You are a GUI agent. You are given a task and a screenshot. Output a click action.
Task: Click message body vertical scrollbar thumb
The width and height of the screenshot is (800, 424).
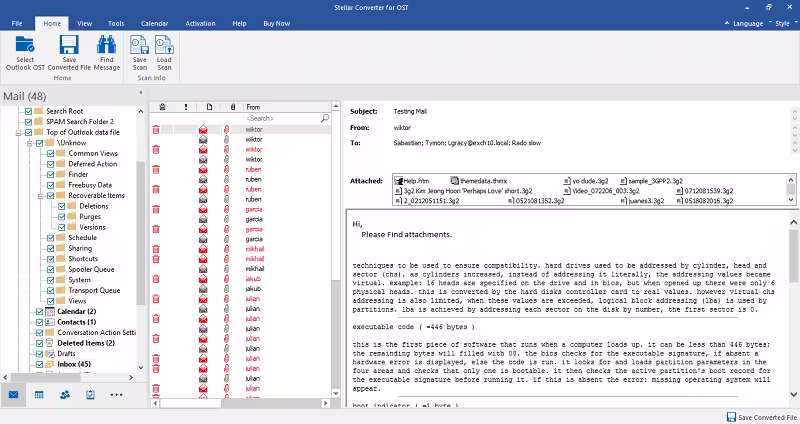[793, 256]
